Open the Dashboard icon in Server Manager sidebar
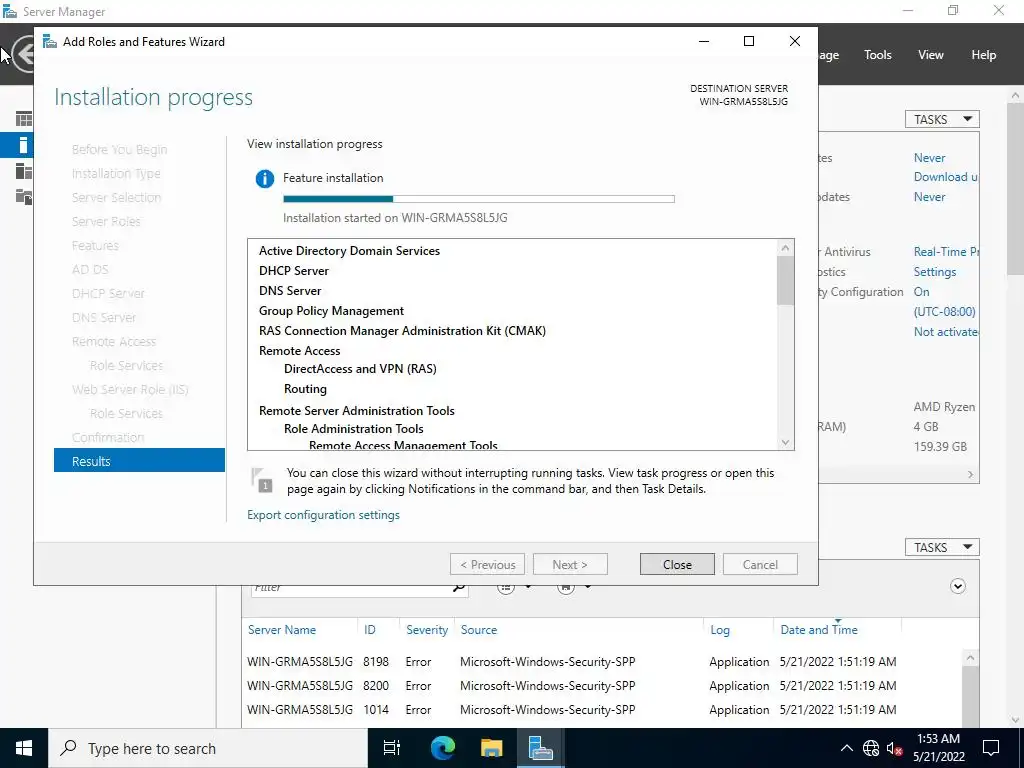The height and width of the screenshot is (768, 1024). pos(24,119)
